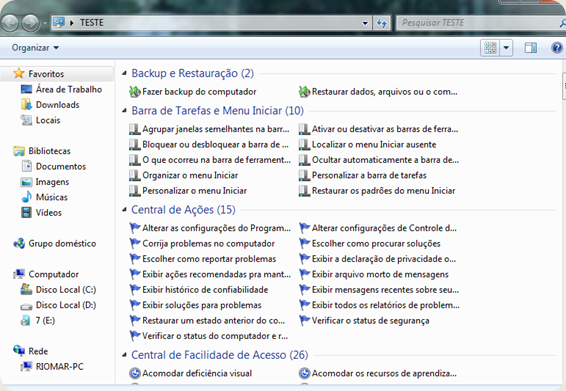This screenshot has height=391, width=566.
Task: Open Escolher como reportar problemas entry
Action: click(203, 259)
